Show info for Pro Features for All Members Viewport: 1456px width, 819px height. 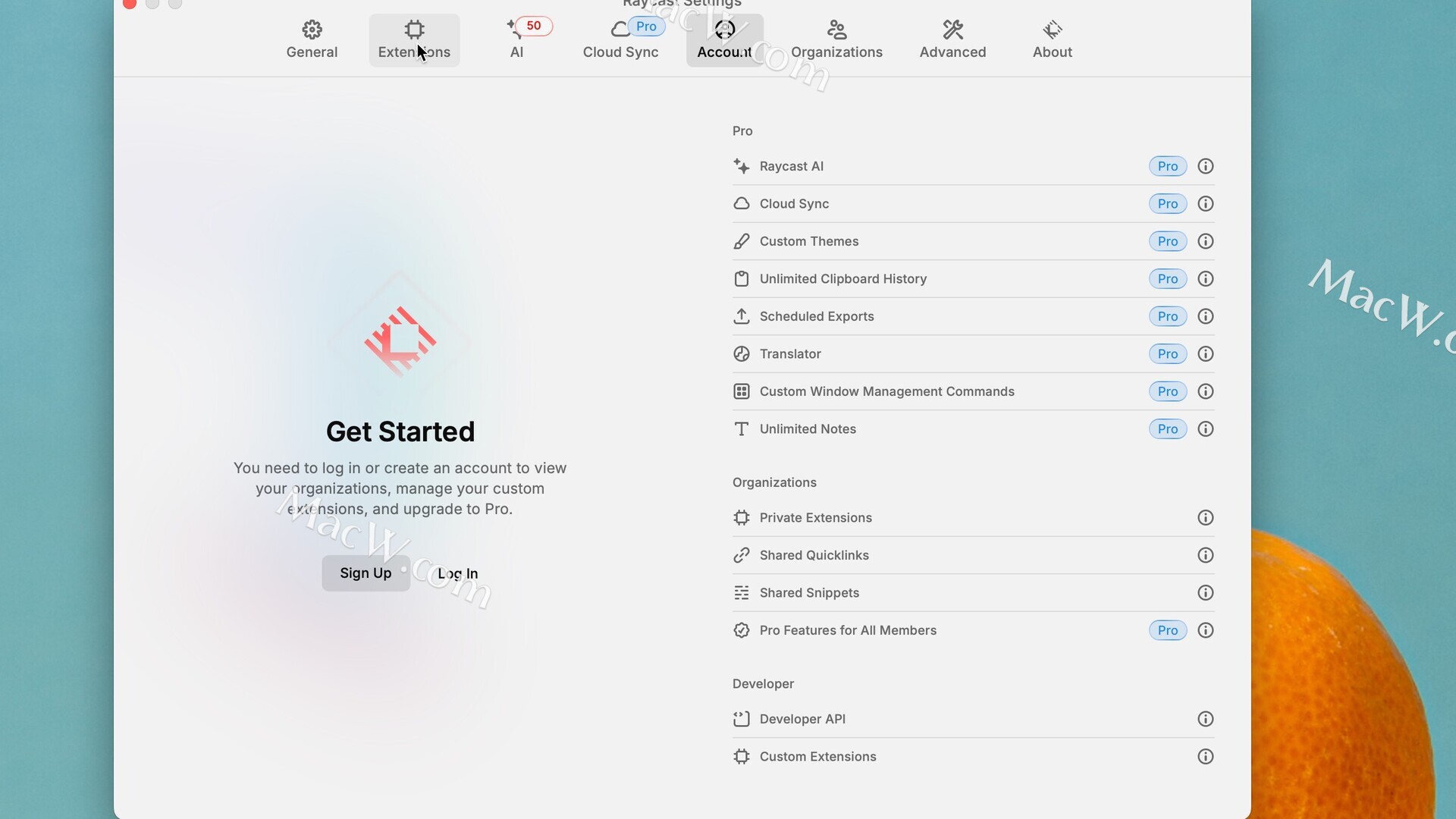[x=1205, y=630]
